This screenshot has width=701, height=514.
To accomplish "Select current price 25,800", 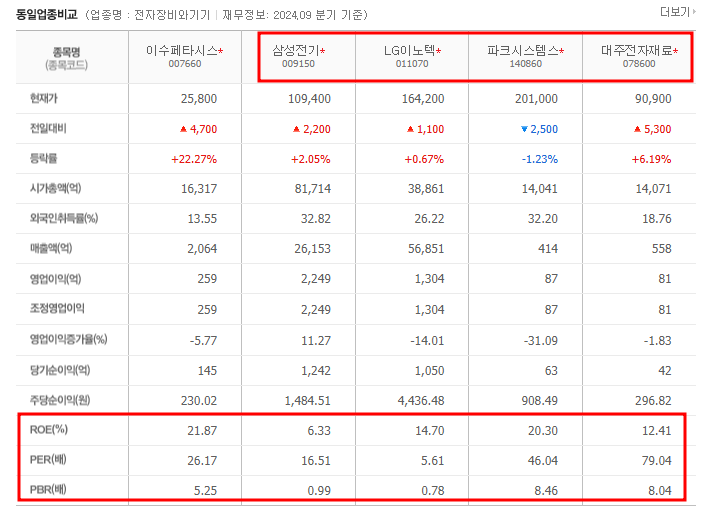I will tap(198, 99).
